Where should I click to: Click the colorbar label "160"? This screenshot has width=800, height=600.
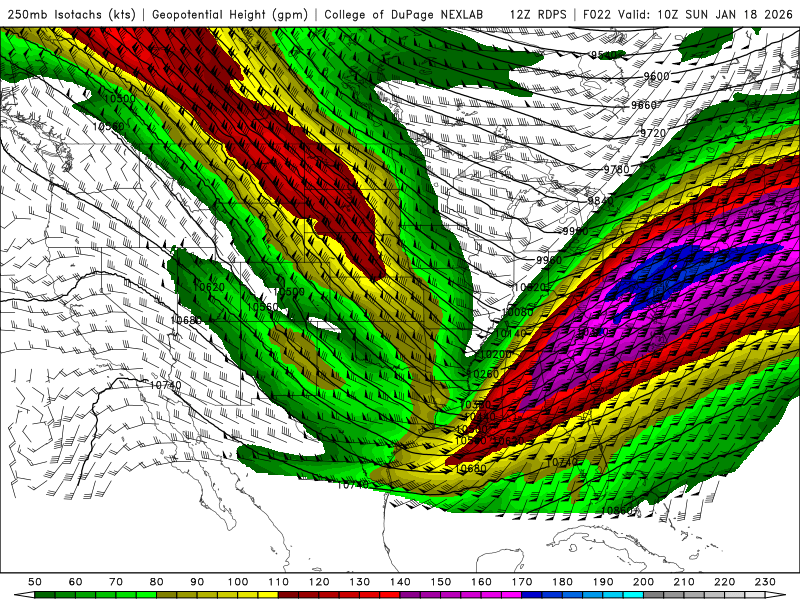click(x=481, y=582)
